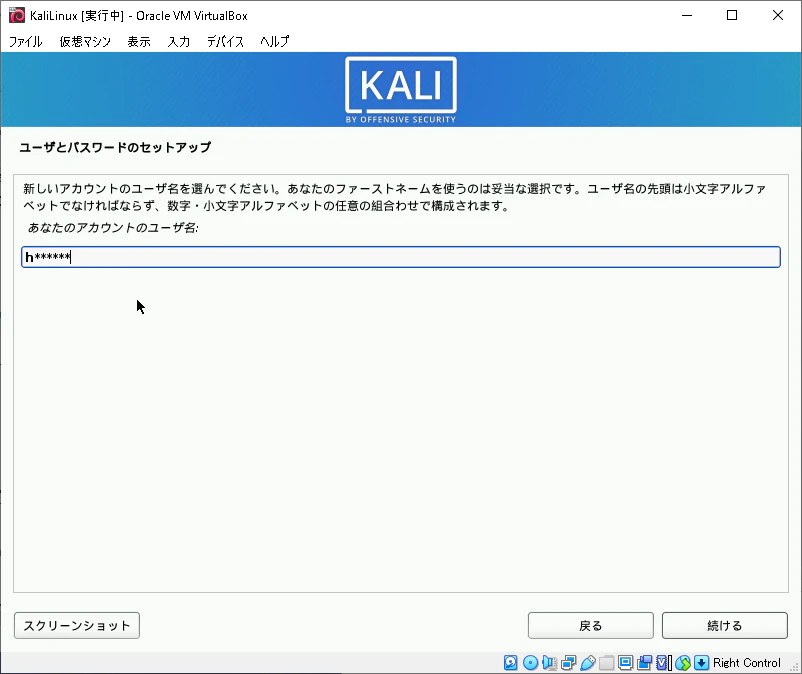
Task: Open the 表示 menu
Action: (139, 41)
